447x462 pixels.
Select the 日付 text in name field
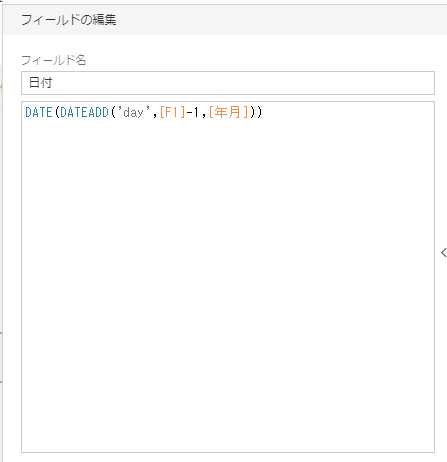tap(41, 82)
